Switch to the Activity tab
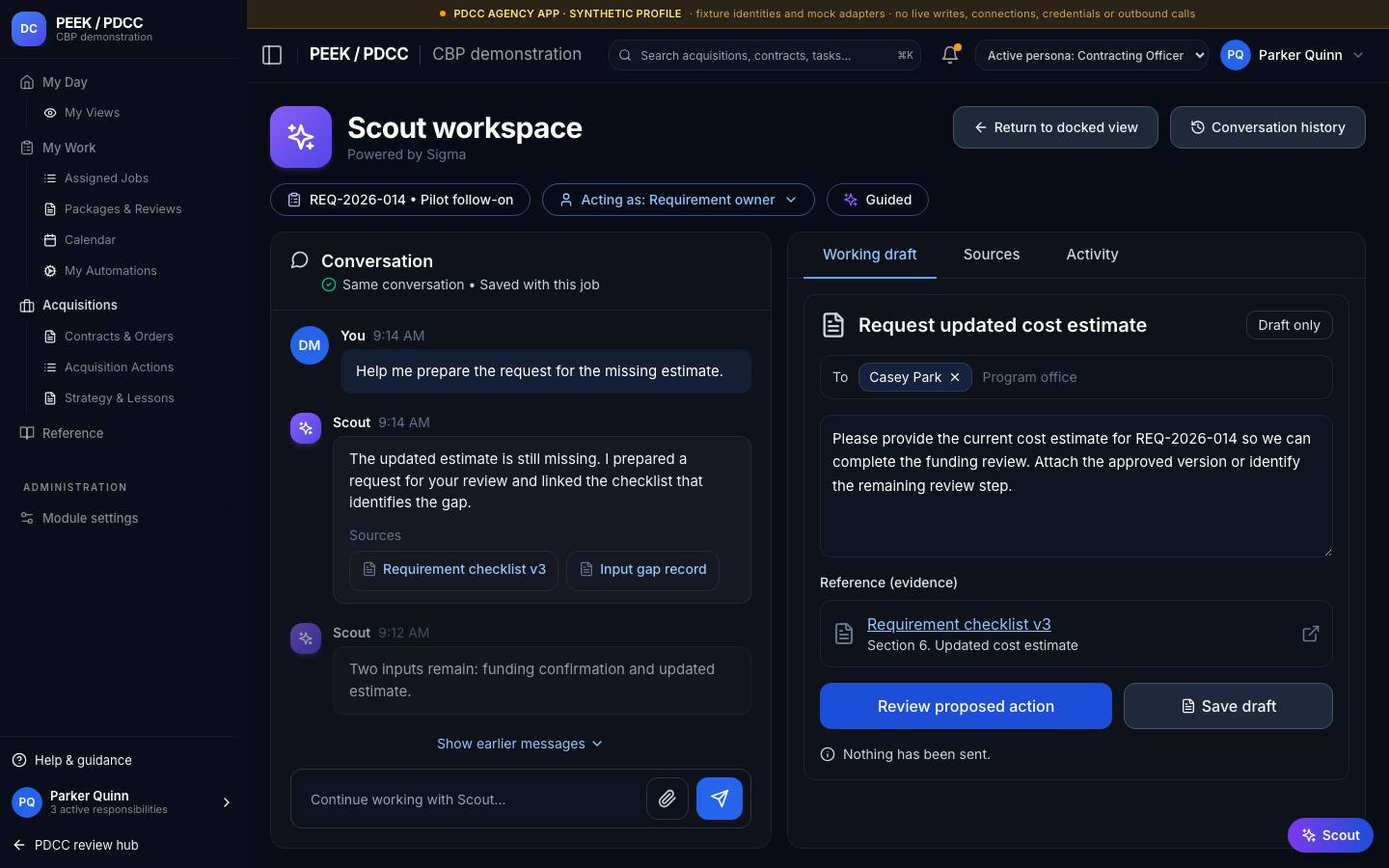Image resolution: width=1389 pixels, height=868 pixels. 1092,255
